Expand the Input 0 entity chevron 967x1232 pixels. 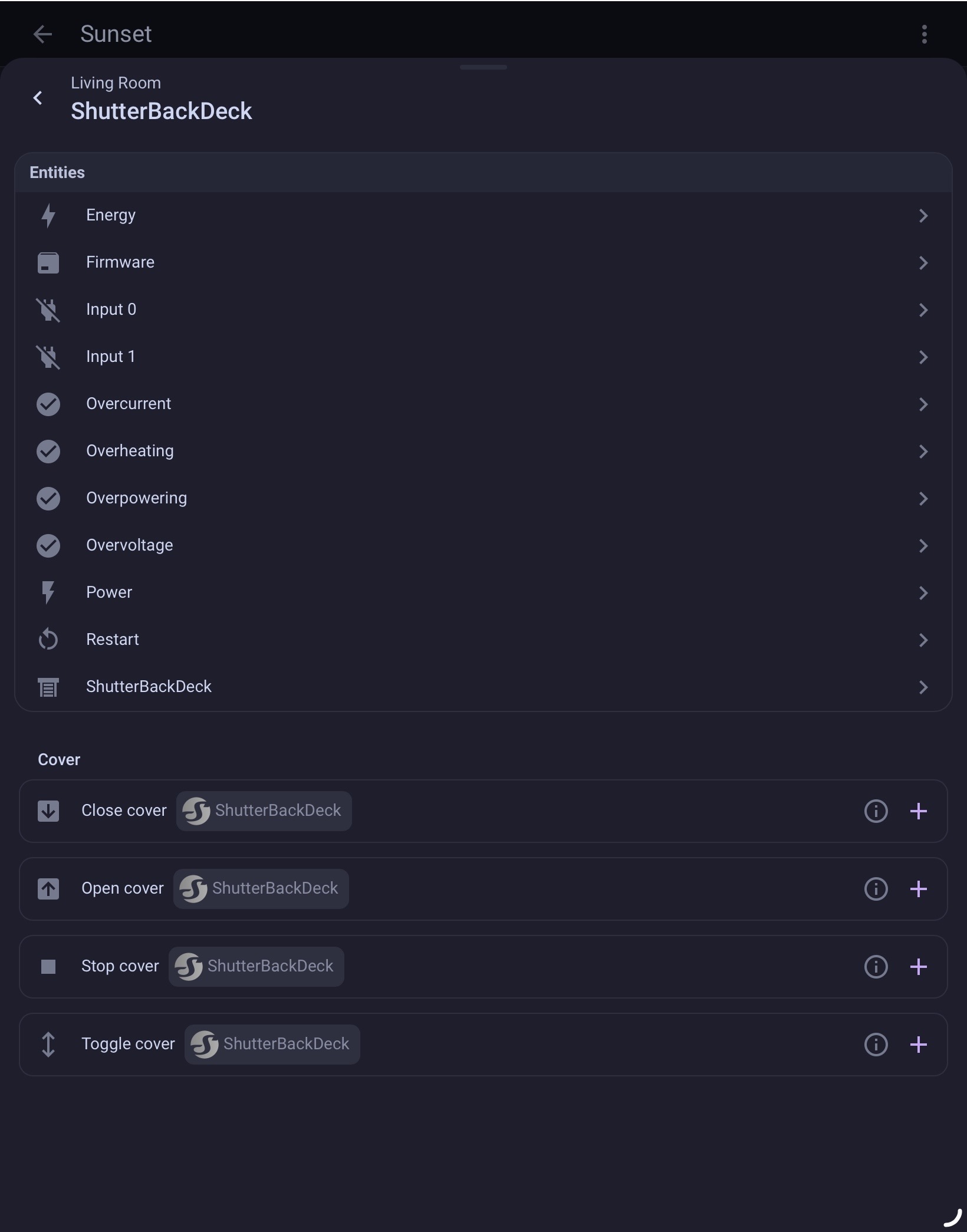[923, 310]
